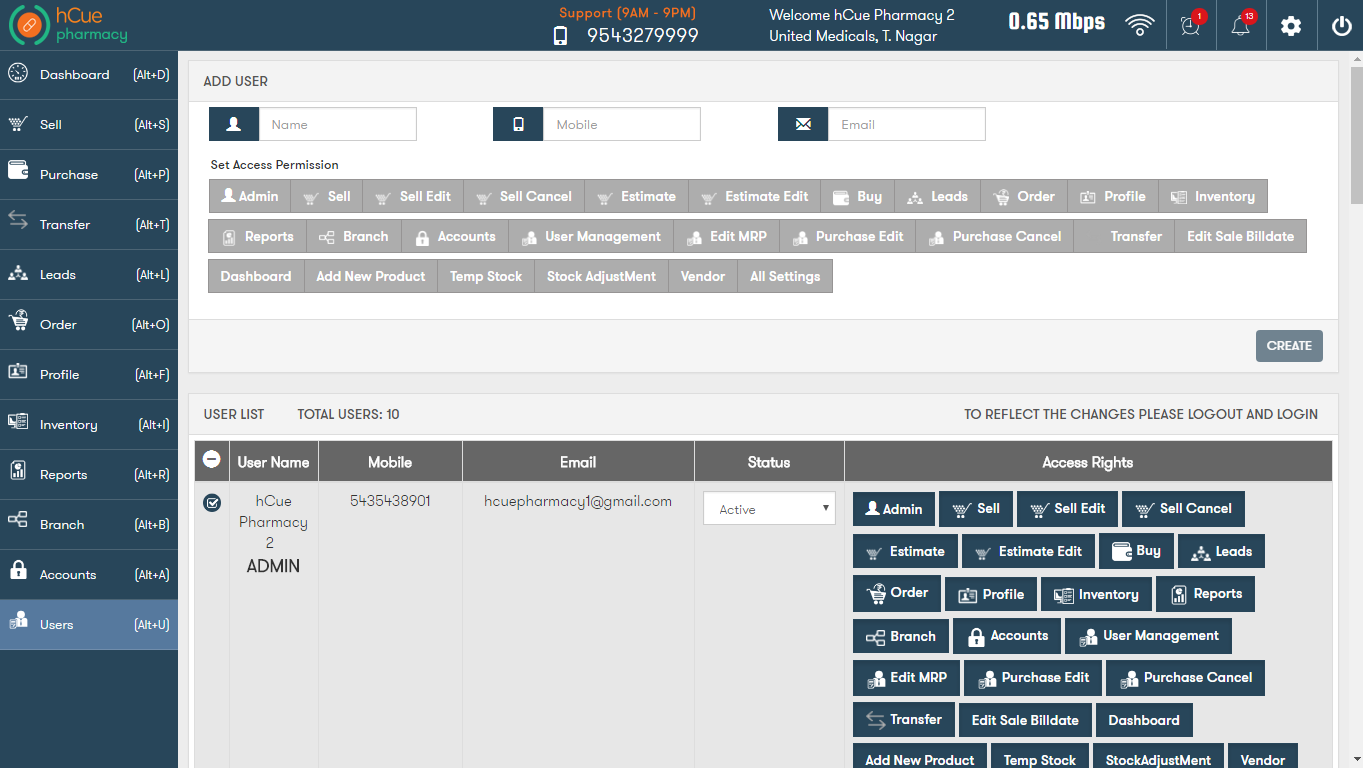Screen dimensions: 1363x768
Task: Open Order in sidebar
Action: tap(89, 325)
